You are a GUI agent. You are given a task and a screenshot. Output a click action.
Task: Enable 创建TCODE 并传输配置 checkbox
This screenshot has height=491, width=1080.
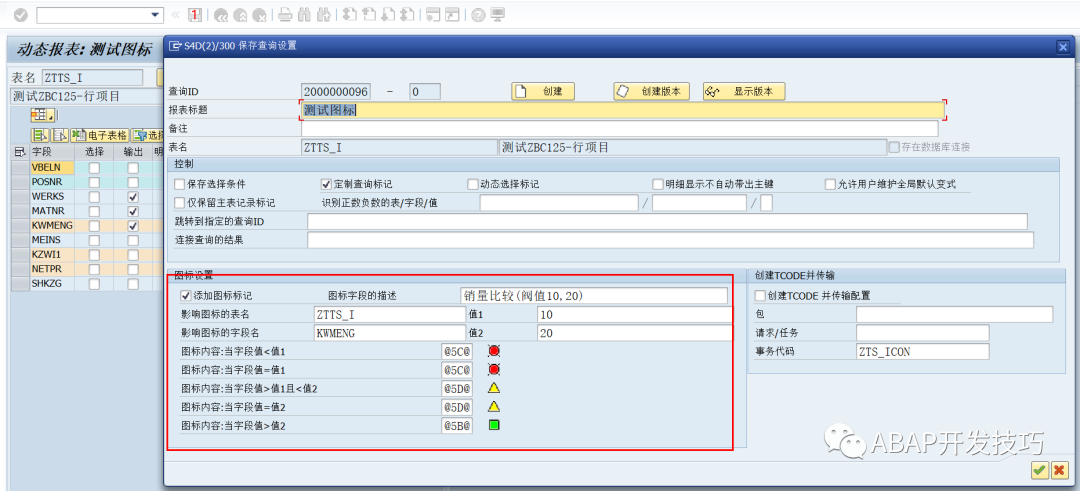click(760, 295)
